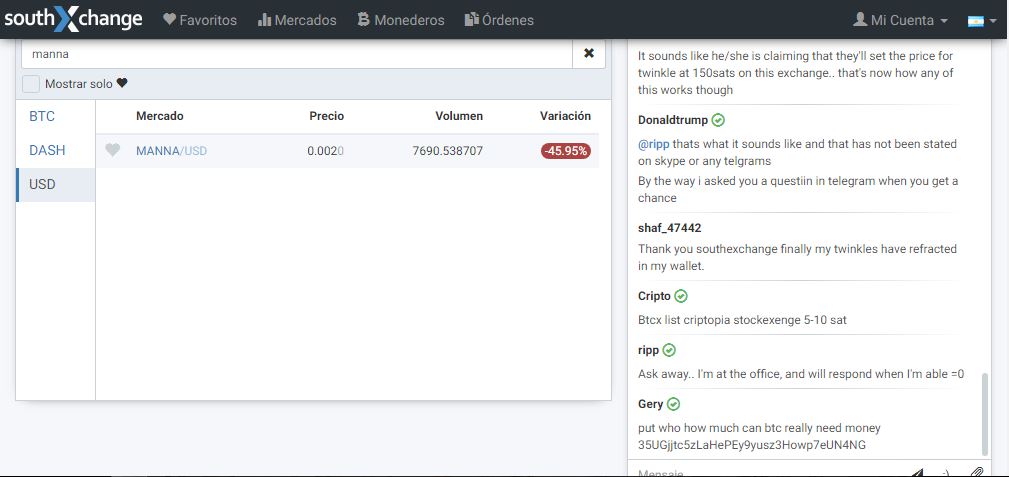The width and height of the screenshot is (1009, 477).
Task: Click the bar chart icon beside Mercados
Action: click(x=264, y=19)
